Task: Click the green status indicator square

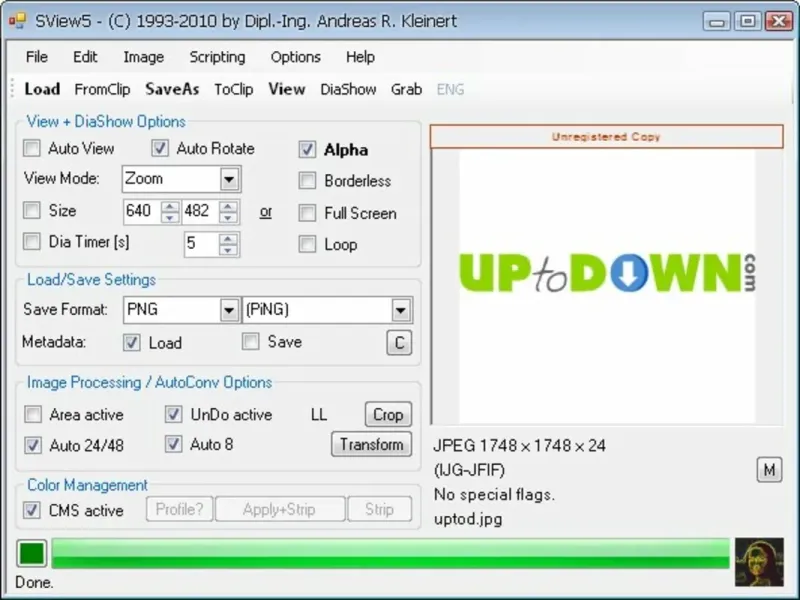Action: tap(32, 554)
